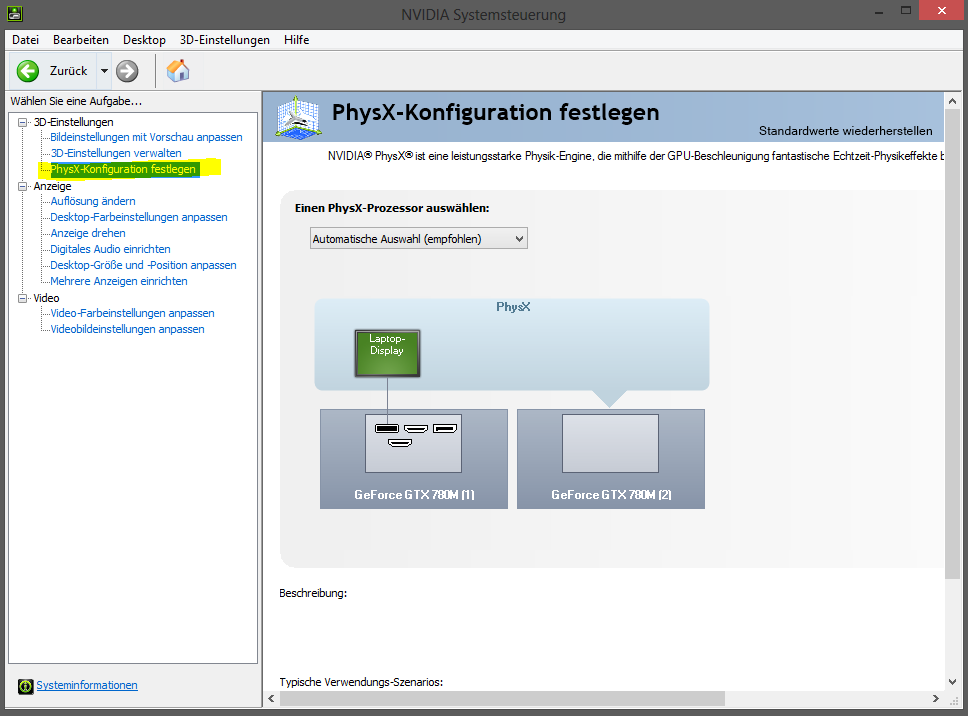Viewport: 968px width, 716px height.
Task: Open the Bearbeiten menu
Action: point(81,40)
